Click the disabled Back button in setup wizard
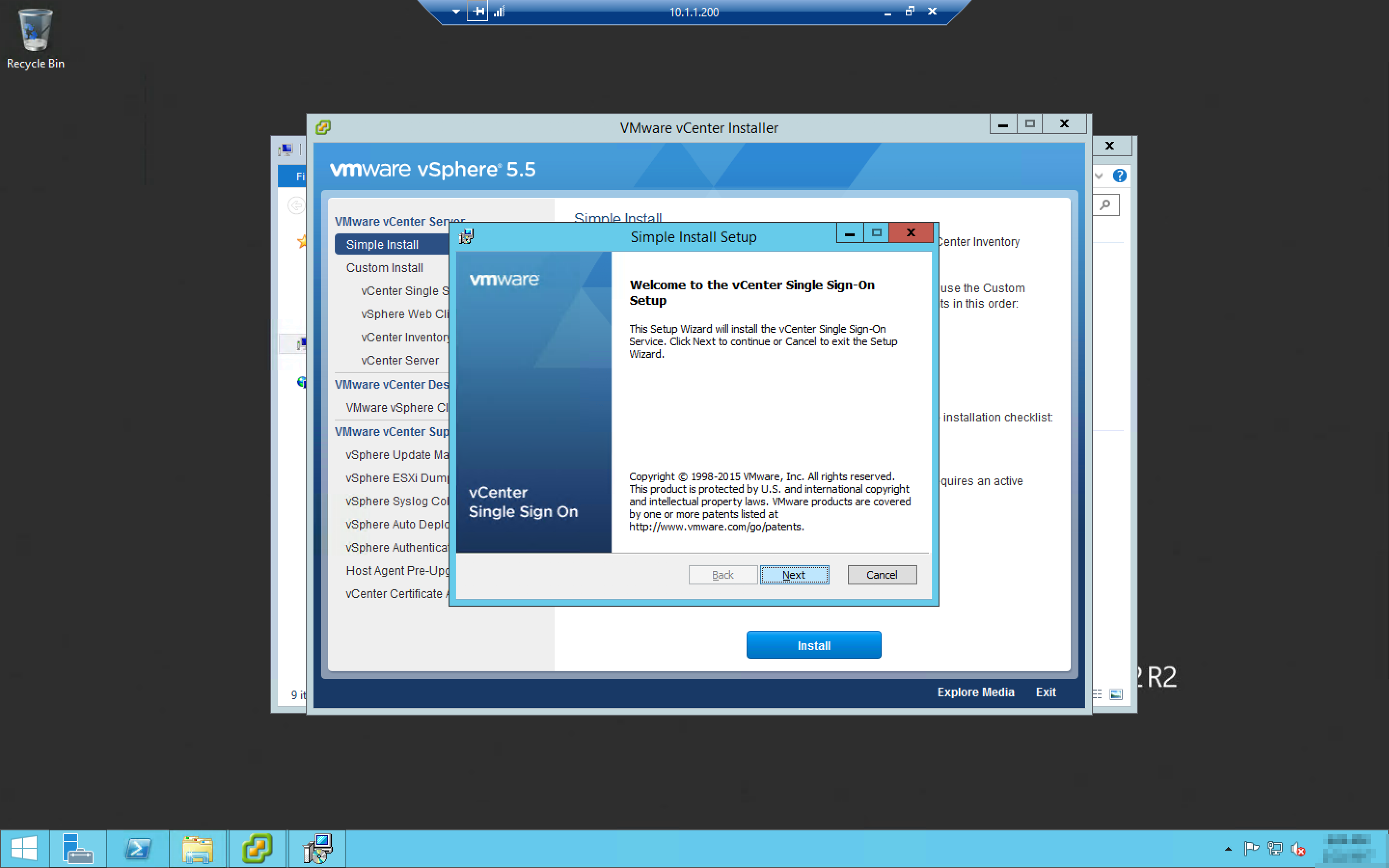Screen dimensions: 1389x868 722,575
